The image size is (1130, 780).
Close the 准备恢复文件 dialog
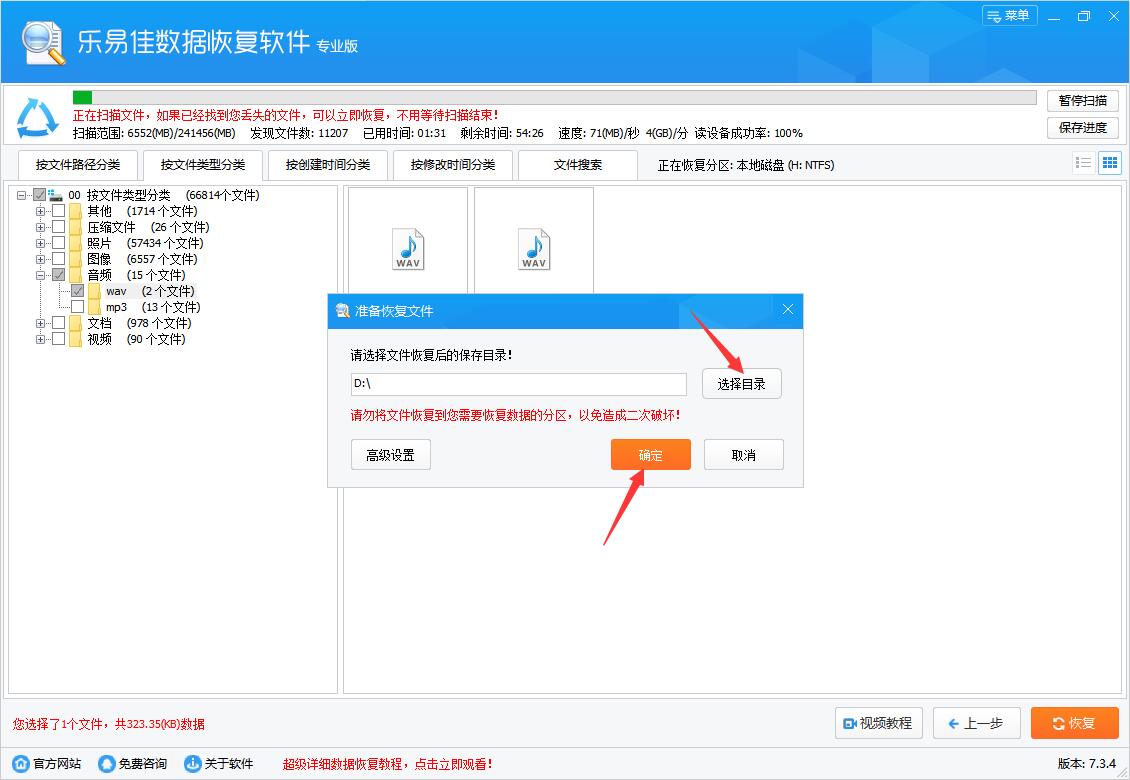[788, 309]
